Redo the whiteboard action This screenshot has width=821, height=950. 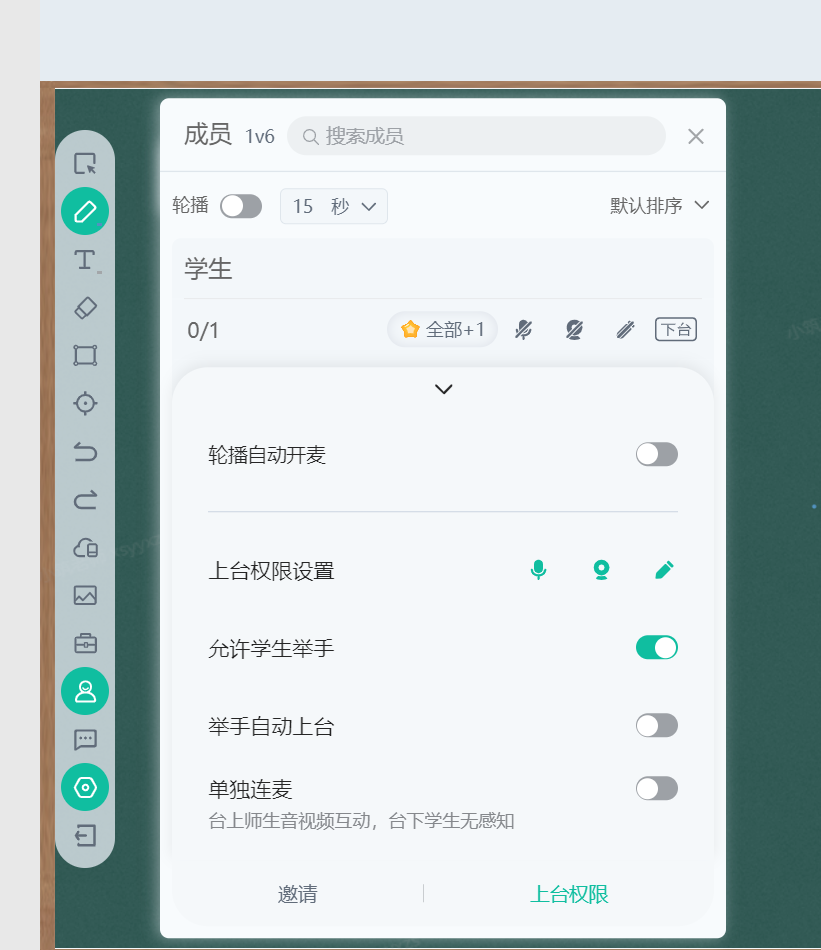(x=85, y=500)
